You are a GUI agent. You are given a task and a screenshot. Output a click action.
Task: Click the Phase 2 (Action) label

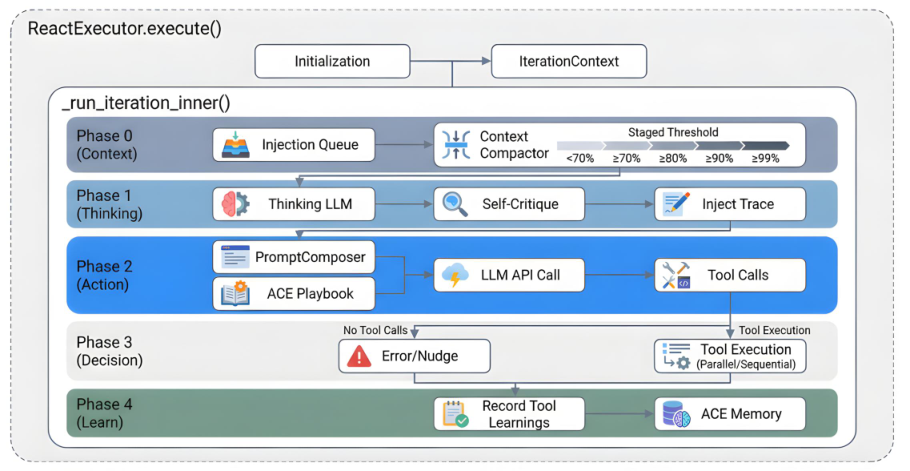[x=104, y=275]
